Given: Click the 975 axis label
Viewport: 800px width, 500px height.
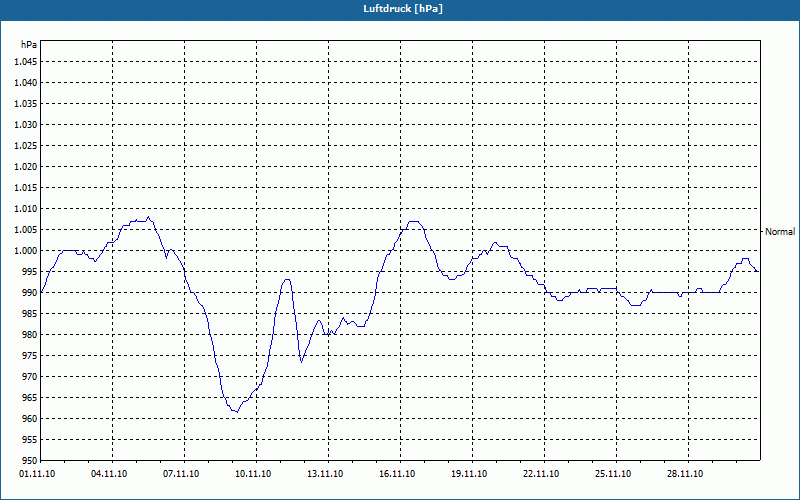Looking at the screenshot, I should click(31, 356).
